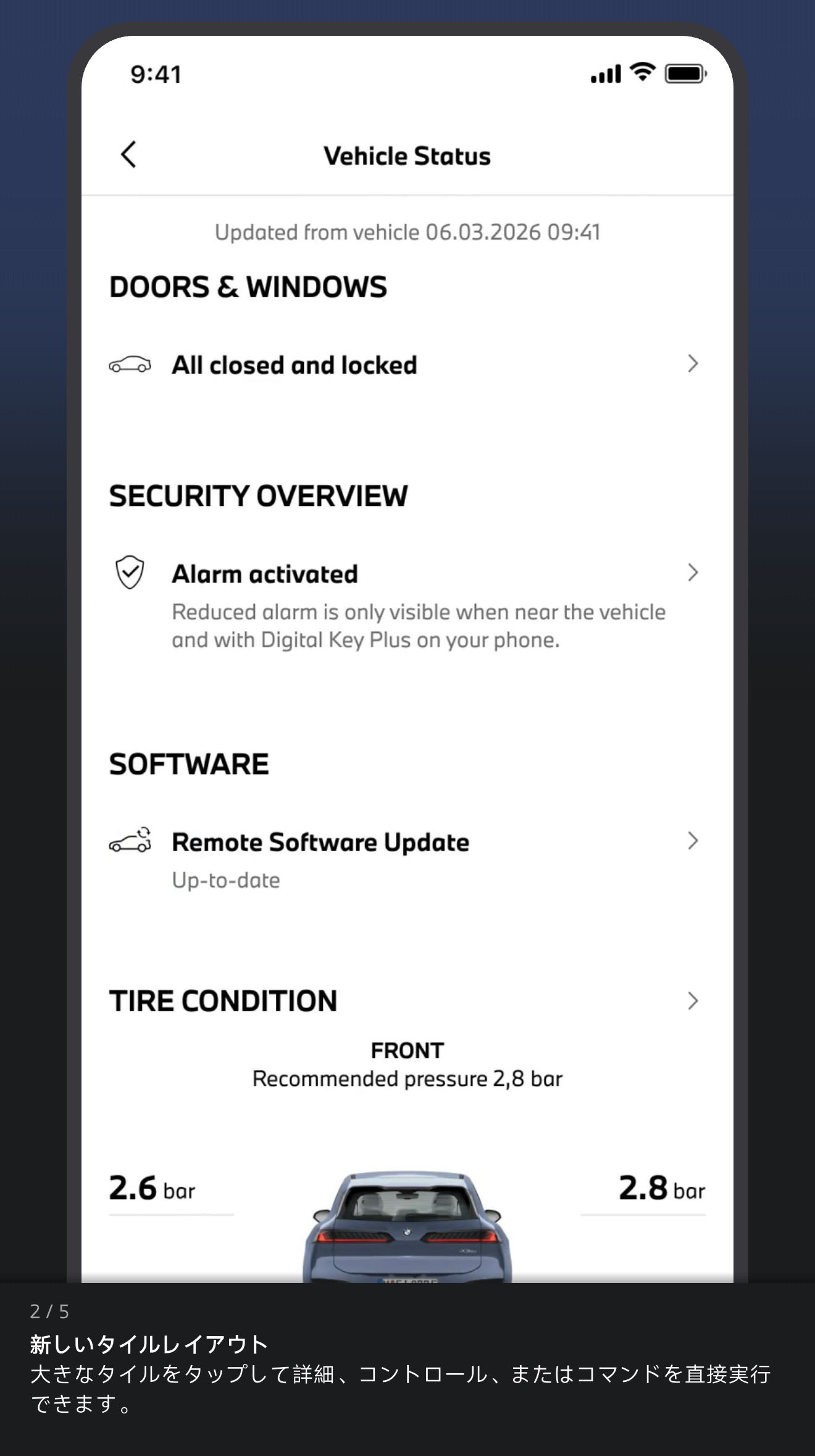815x1456 pixels.
Task: Tap the shield checkmark alarm icon
Action: coord(130,572)
